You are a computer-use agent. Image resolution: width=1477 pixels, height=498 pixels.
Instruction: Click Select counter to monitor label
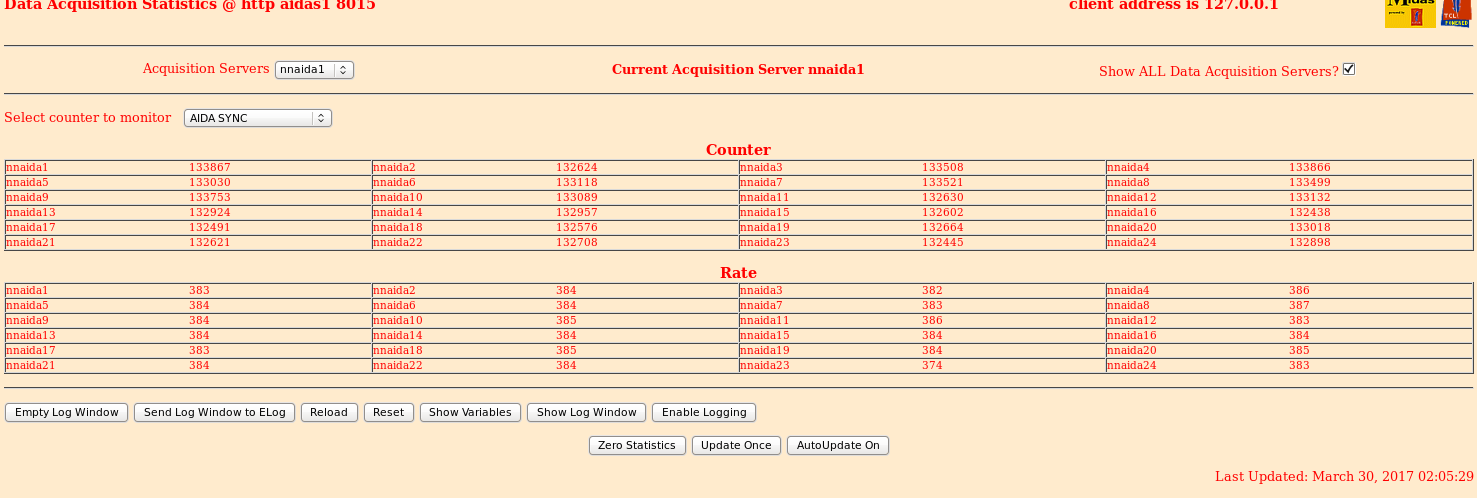point(88,118)
